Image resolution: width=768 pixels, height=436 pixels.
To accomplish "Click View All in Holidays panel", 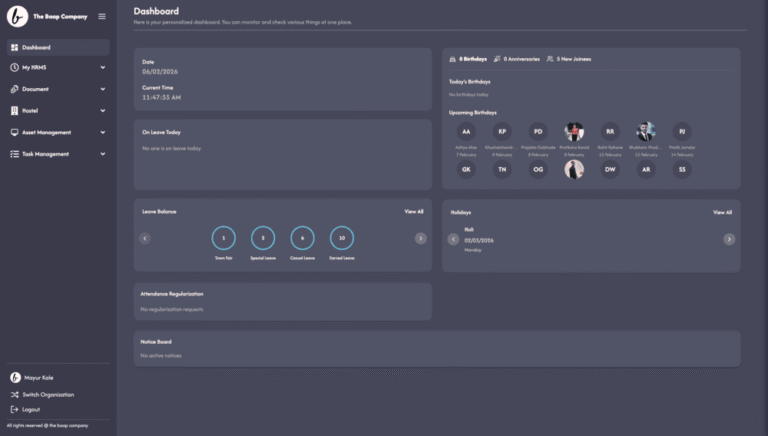I will point(721,213).
